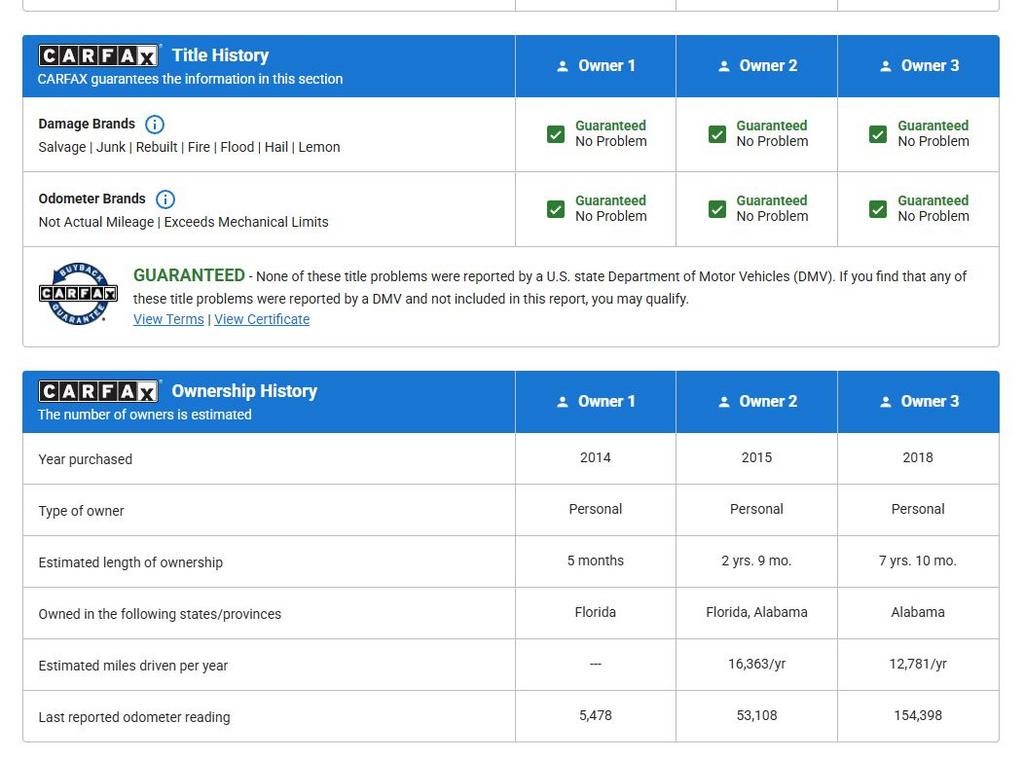Click Owner 2 estimated miles 16,363/yr

pyautogui.click(x=757, y=663)
